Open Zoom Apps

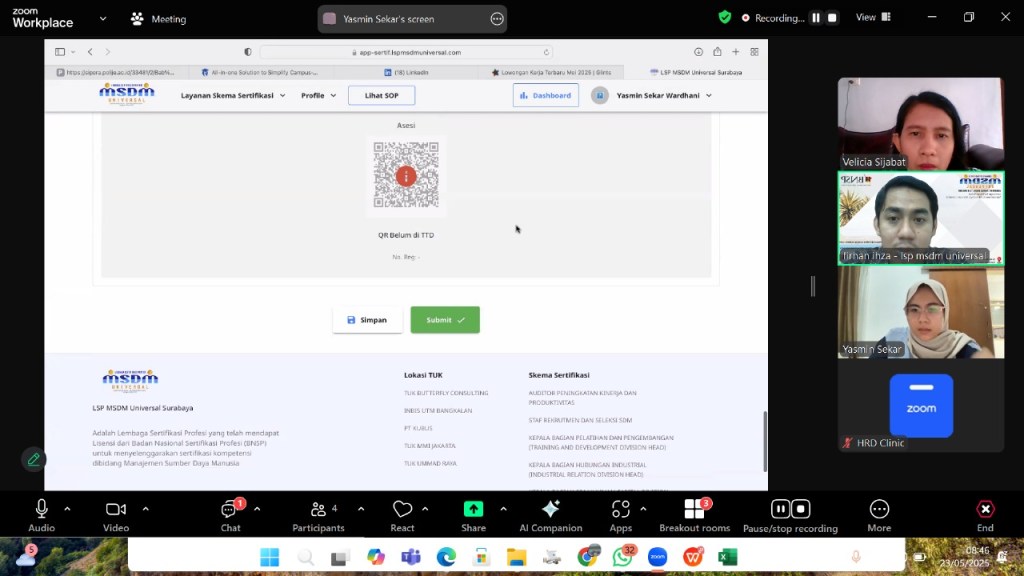click(620, 511)
